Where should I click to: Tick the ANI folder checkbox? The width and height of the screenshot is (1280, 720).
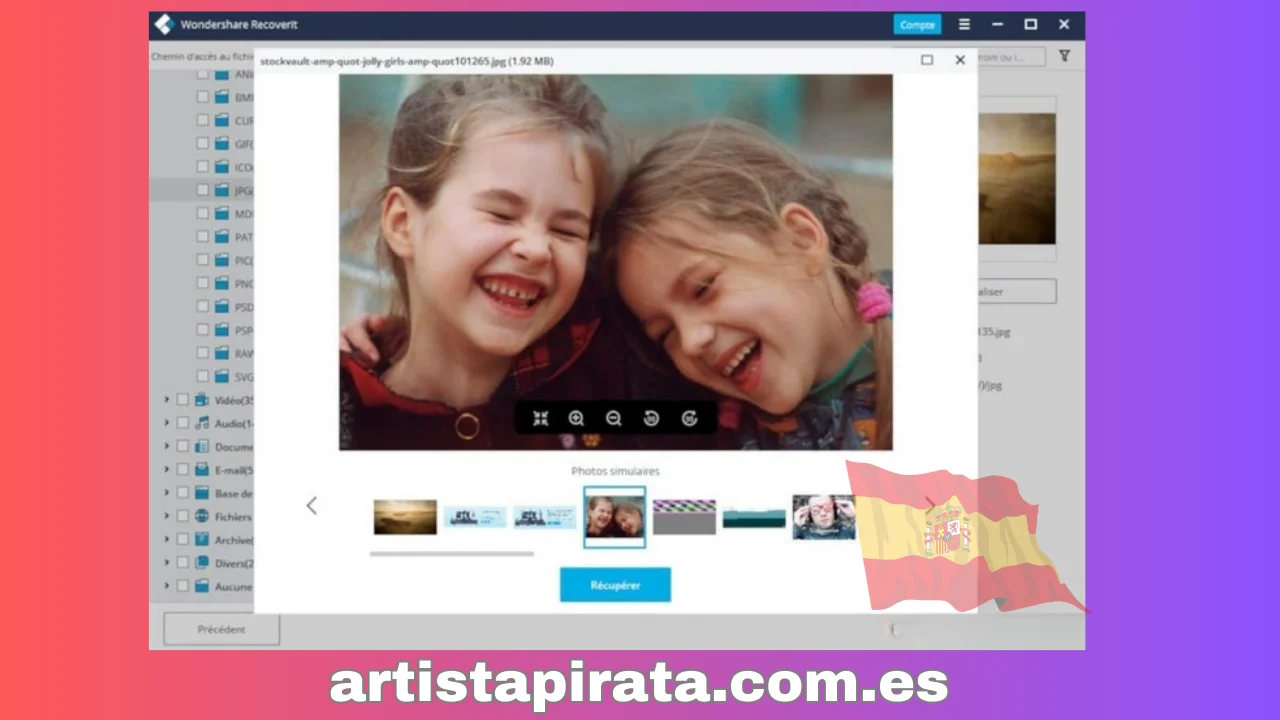point(203,74)
